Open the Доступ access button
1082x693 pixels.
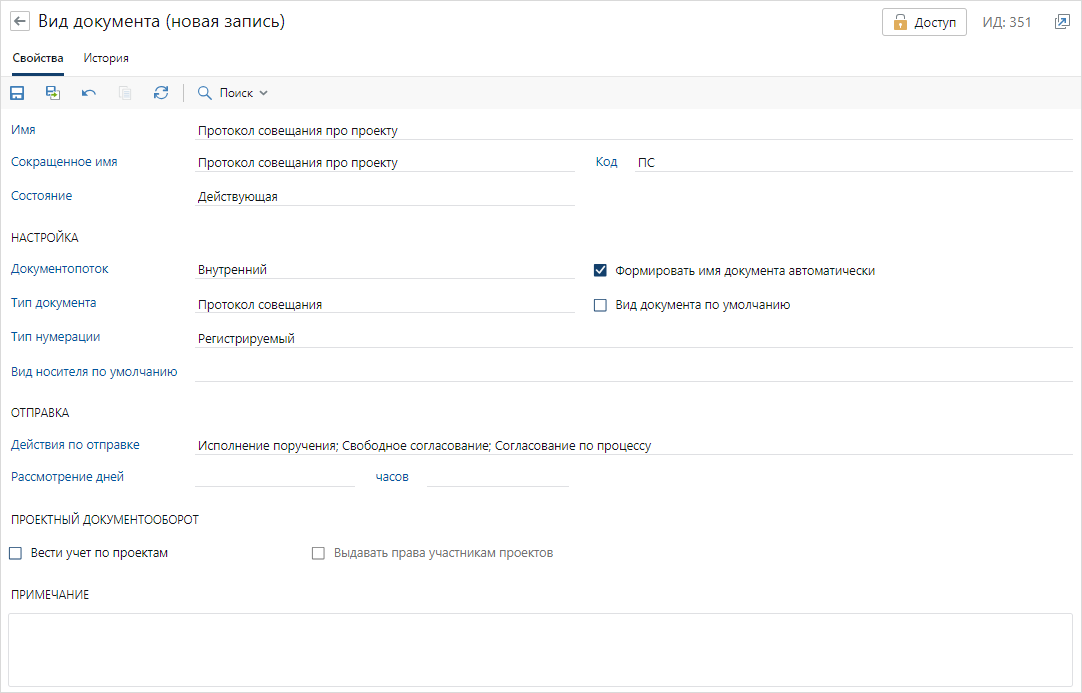(924, 22)
